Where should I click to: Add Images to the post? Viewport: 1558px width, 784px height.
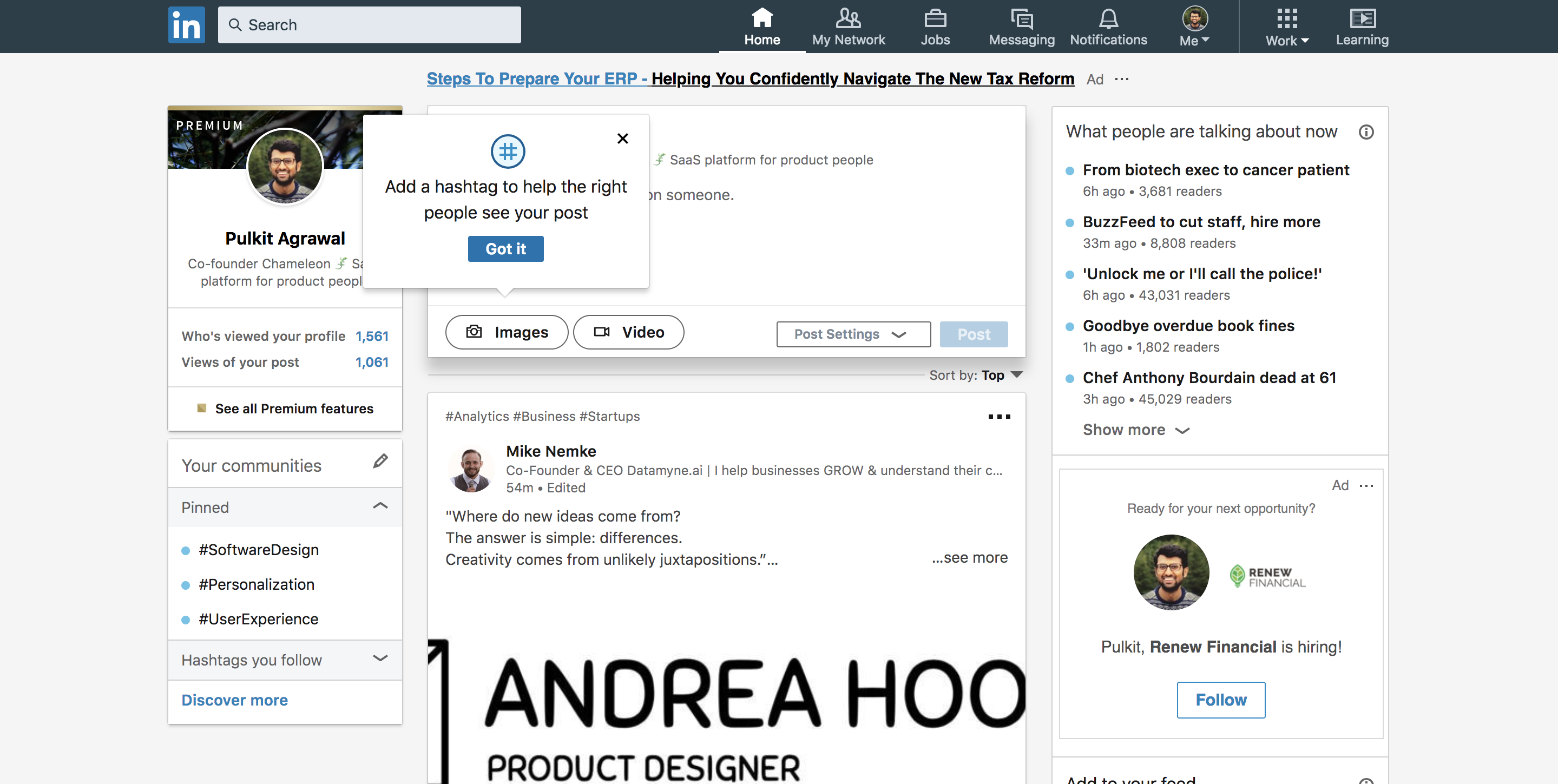[x=507, y=332]
